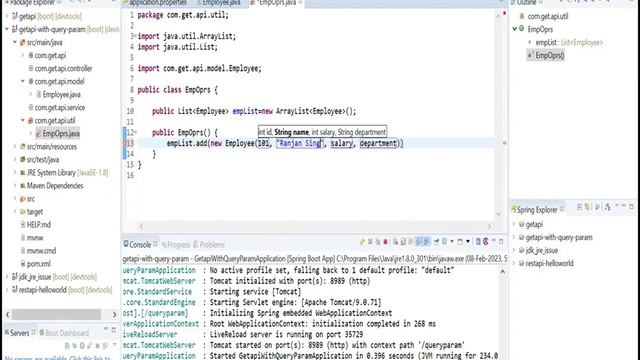
Task: Click the department parameter placeholder on line 13
Action: pyautogui.click(x=378, y=143)
